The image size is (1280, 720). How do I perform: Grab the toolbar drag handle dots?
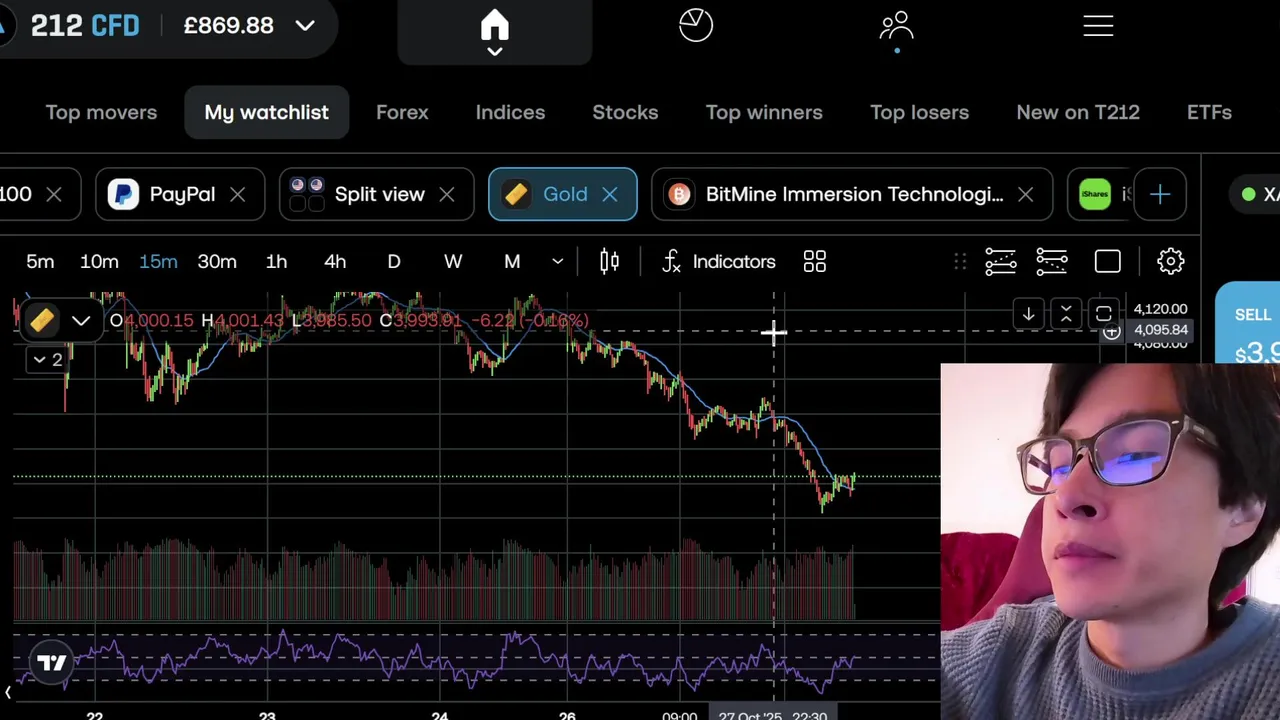pos(960,262)
